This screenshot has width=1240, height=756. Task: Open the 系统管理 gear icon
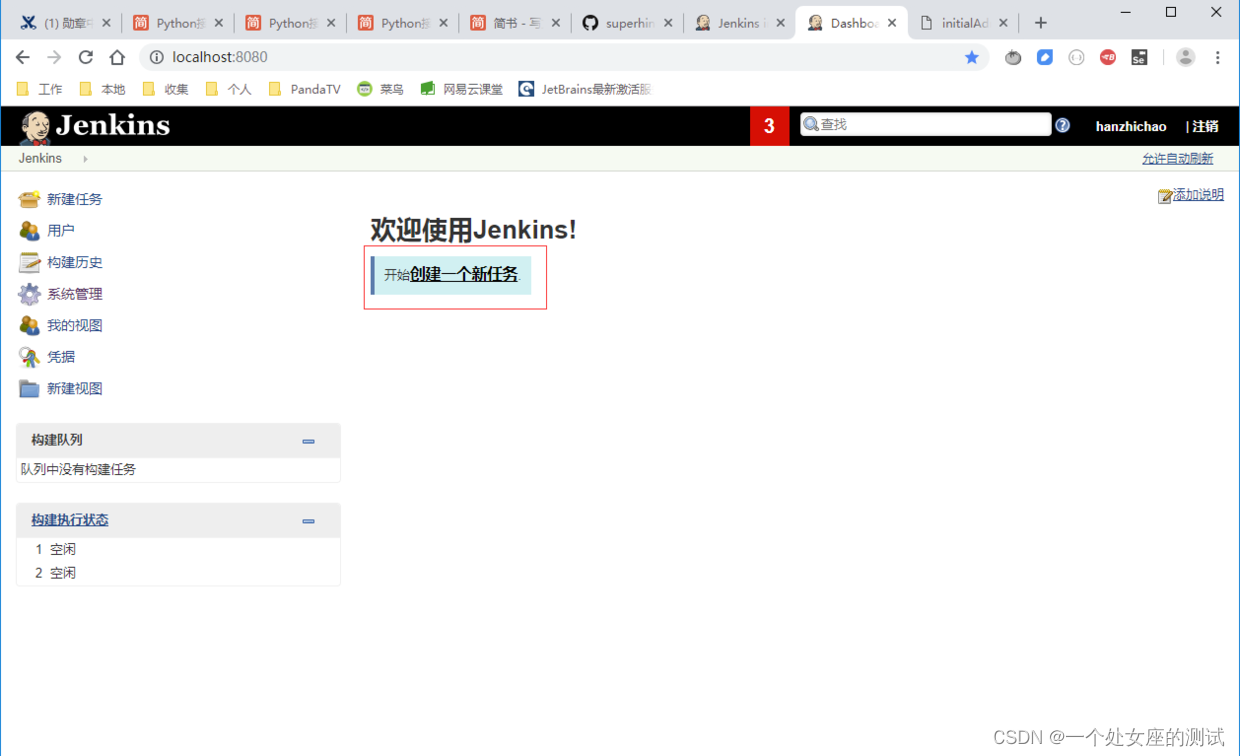(29, 294)
